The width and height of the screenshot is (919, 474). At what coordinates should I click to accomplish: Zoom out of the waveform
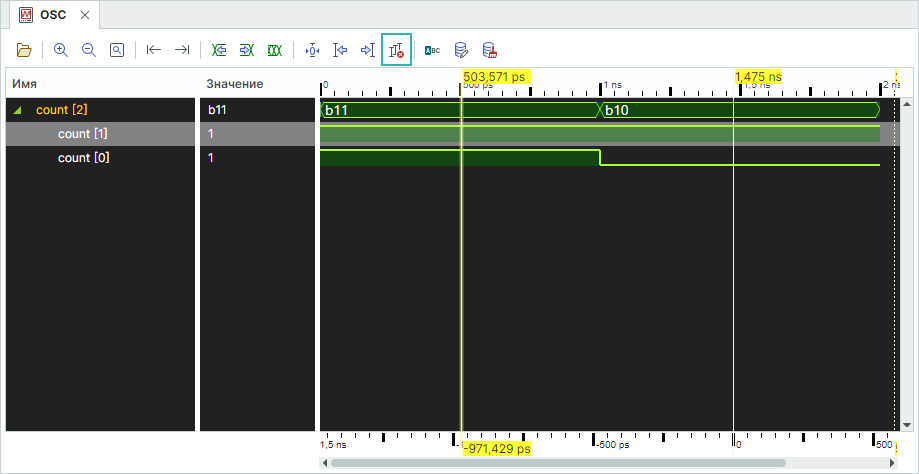(88, 50)
